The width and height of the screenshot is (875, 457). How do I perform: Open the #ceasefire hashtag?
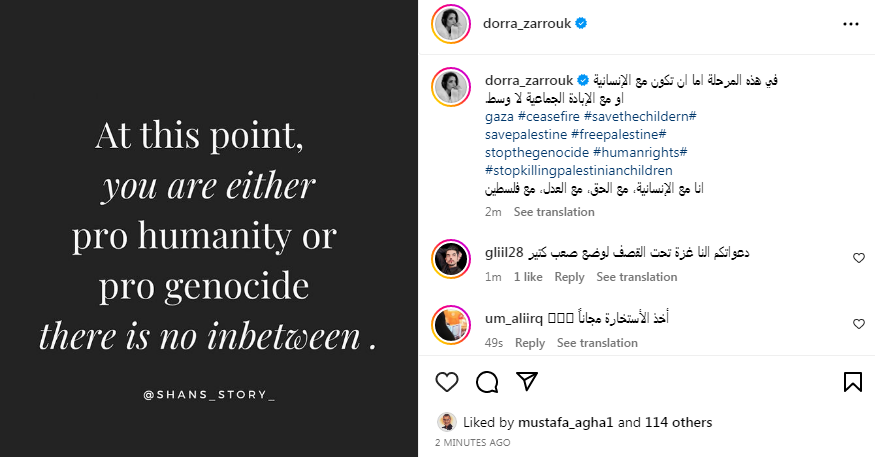[x=548, y=117]
